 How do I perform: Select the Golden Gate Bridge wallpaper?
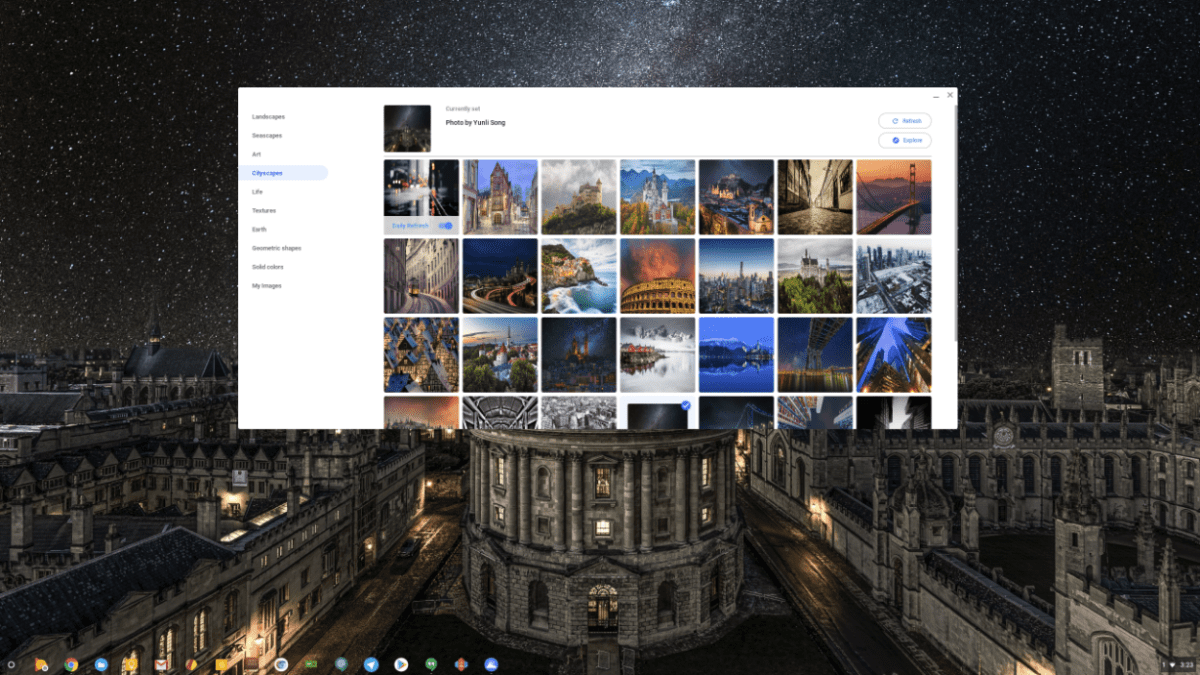click(895, 196)
